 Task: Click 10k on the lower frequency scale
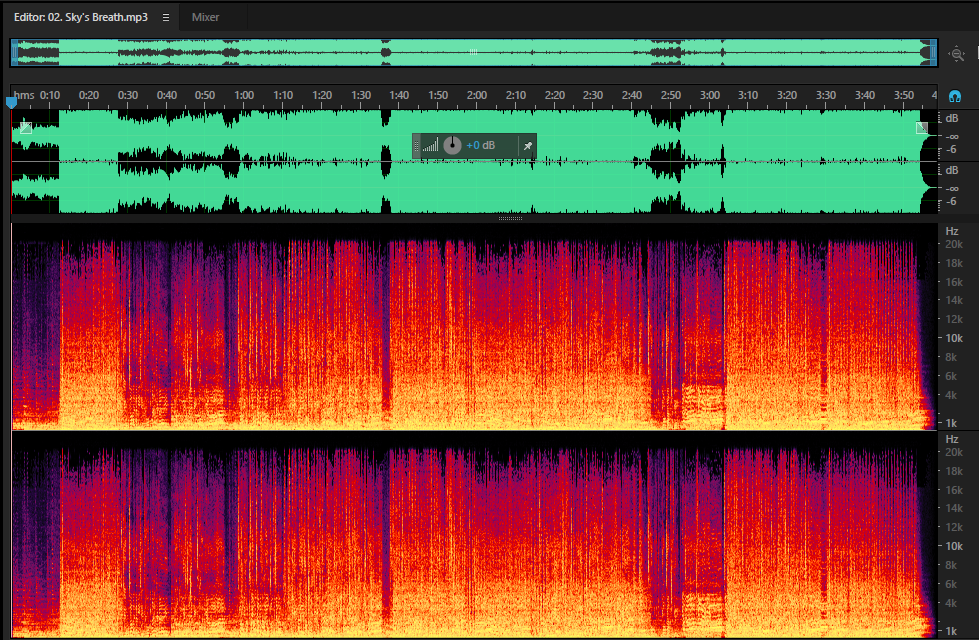pos(954,546)
